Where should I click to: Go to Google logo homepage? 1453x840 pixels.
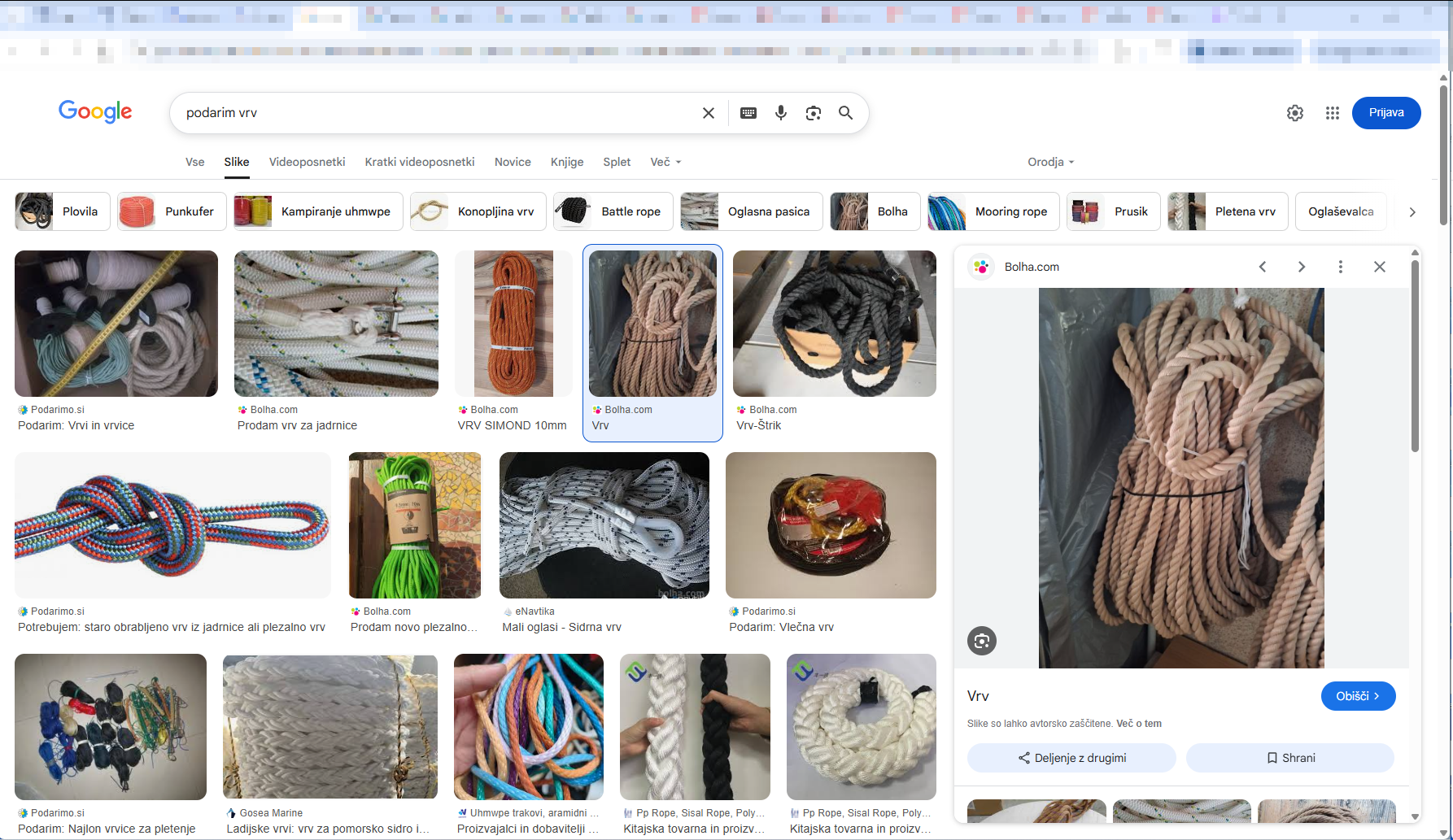(x=95, y=111)
